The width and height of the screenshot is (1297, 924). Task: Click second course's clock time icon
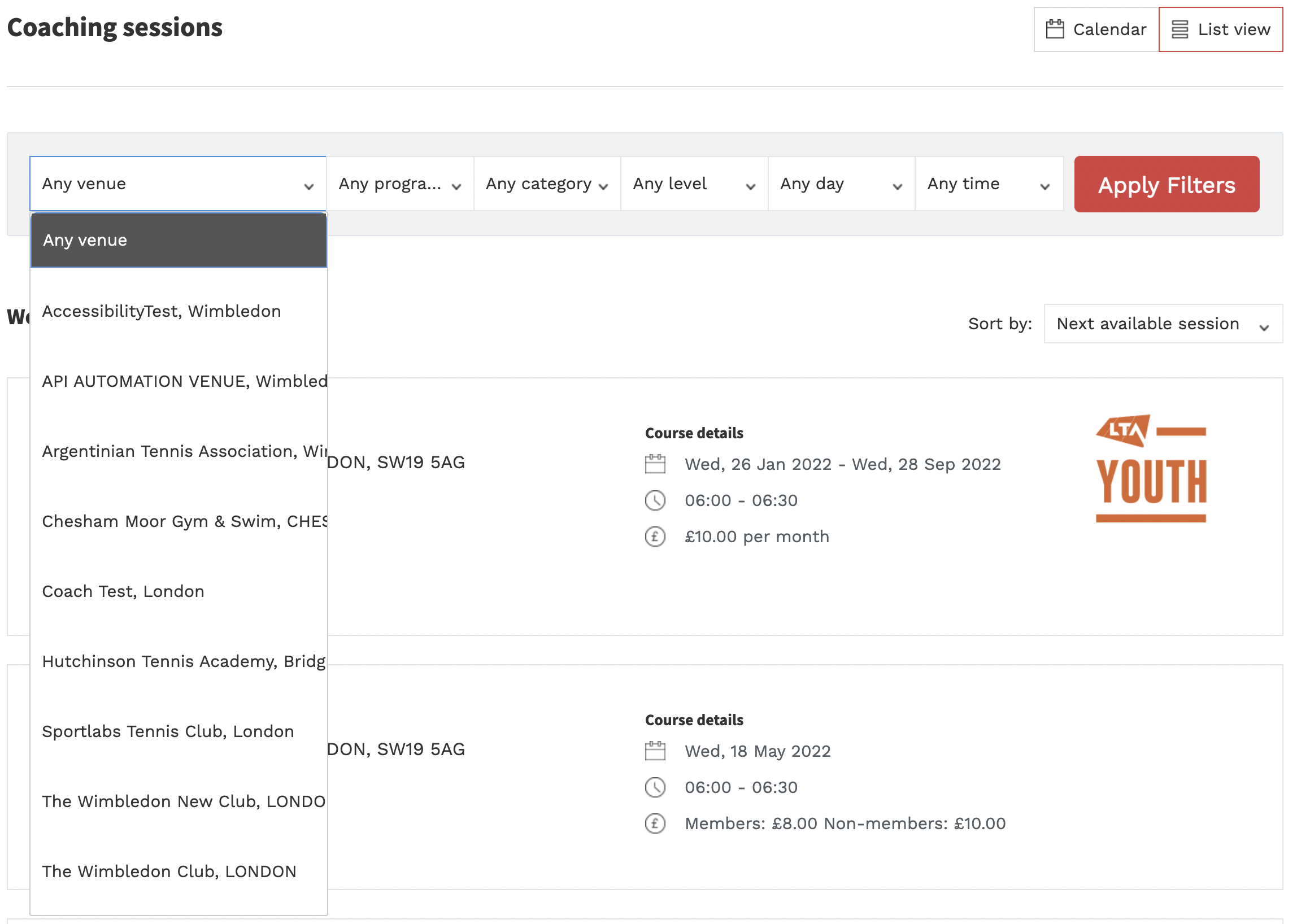tap(655, 787)
